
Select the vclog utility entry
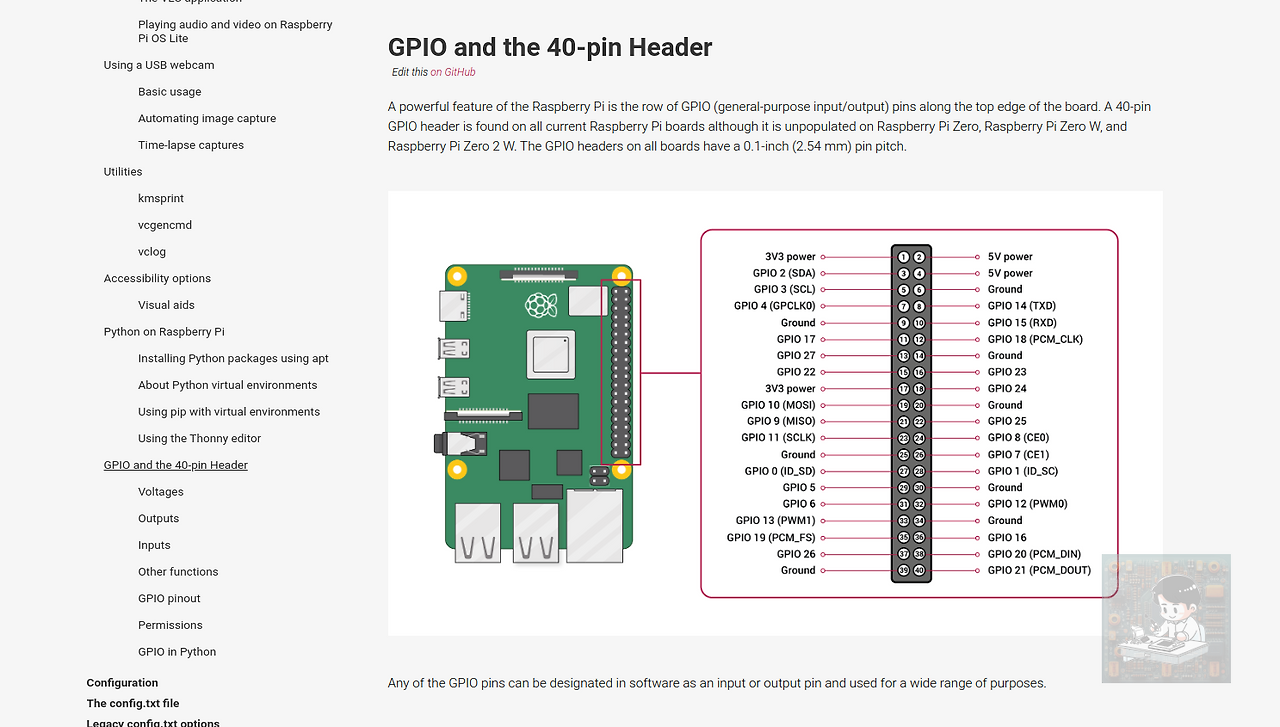point(152,251)
